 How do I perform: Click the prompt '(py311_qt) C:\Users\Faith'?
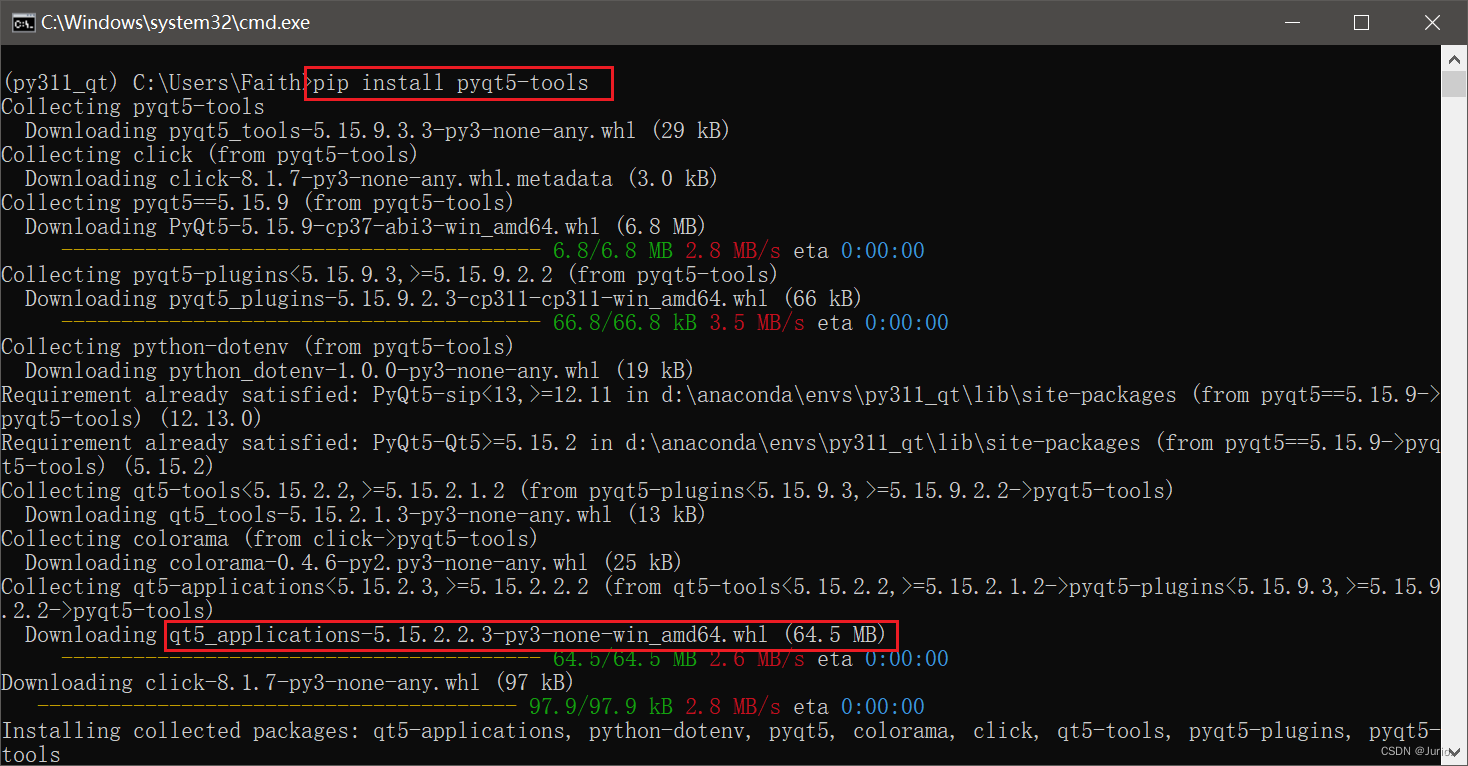pos(151,83)
